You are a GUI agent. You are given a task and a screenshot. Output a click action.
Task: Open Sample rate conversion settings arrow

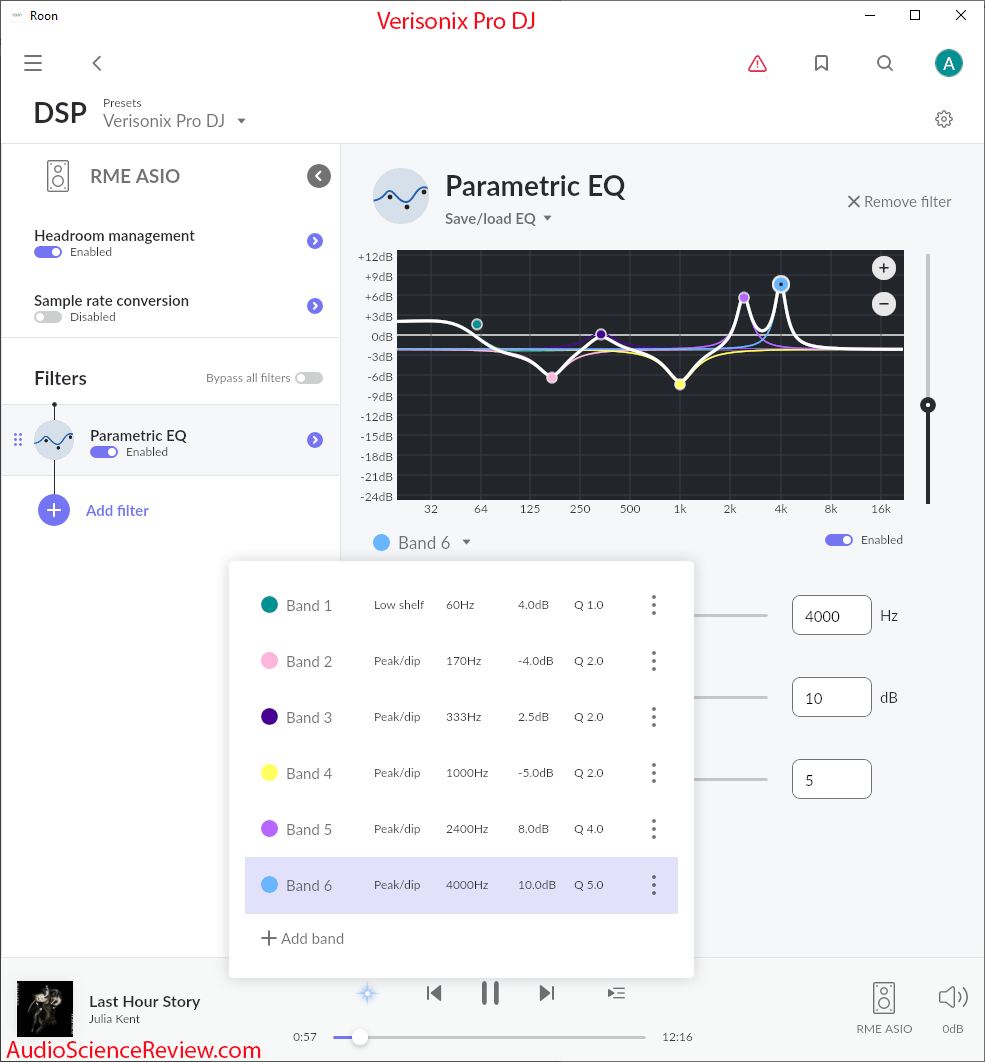point(314,306)
